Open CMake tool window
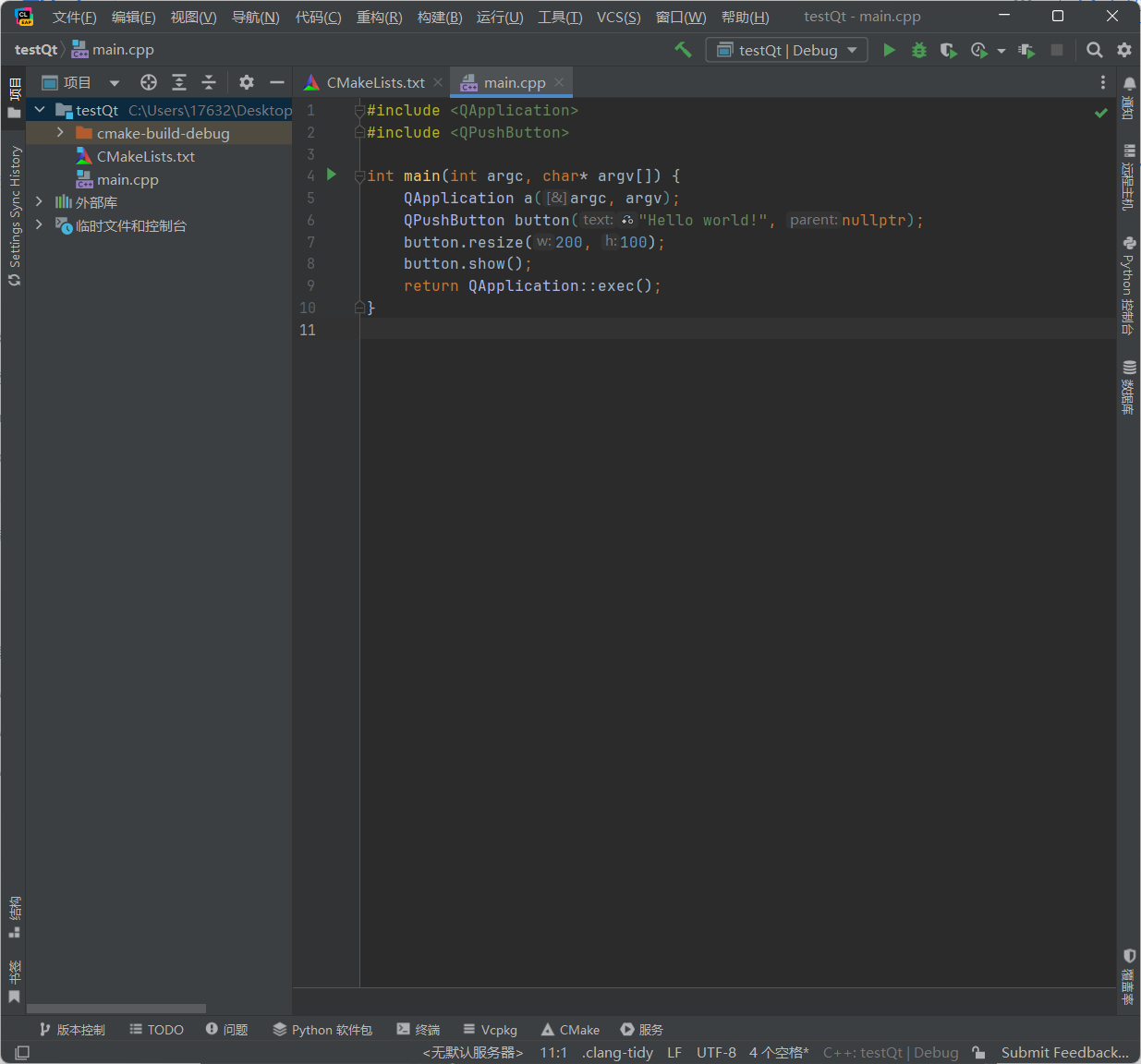 (x=570, y=1029)
